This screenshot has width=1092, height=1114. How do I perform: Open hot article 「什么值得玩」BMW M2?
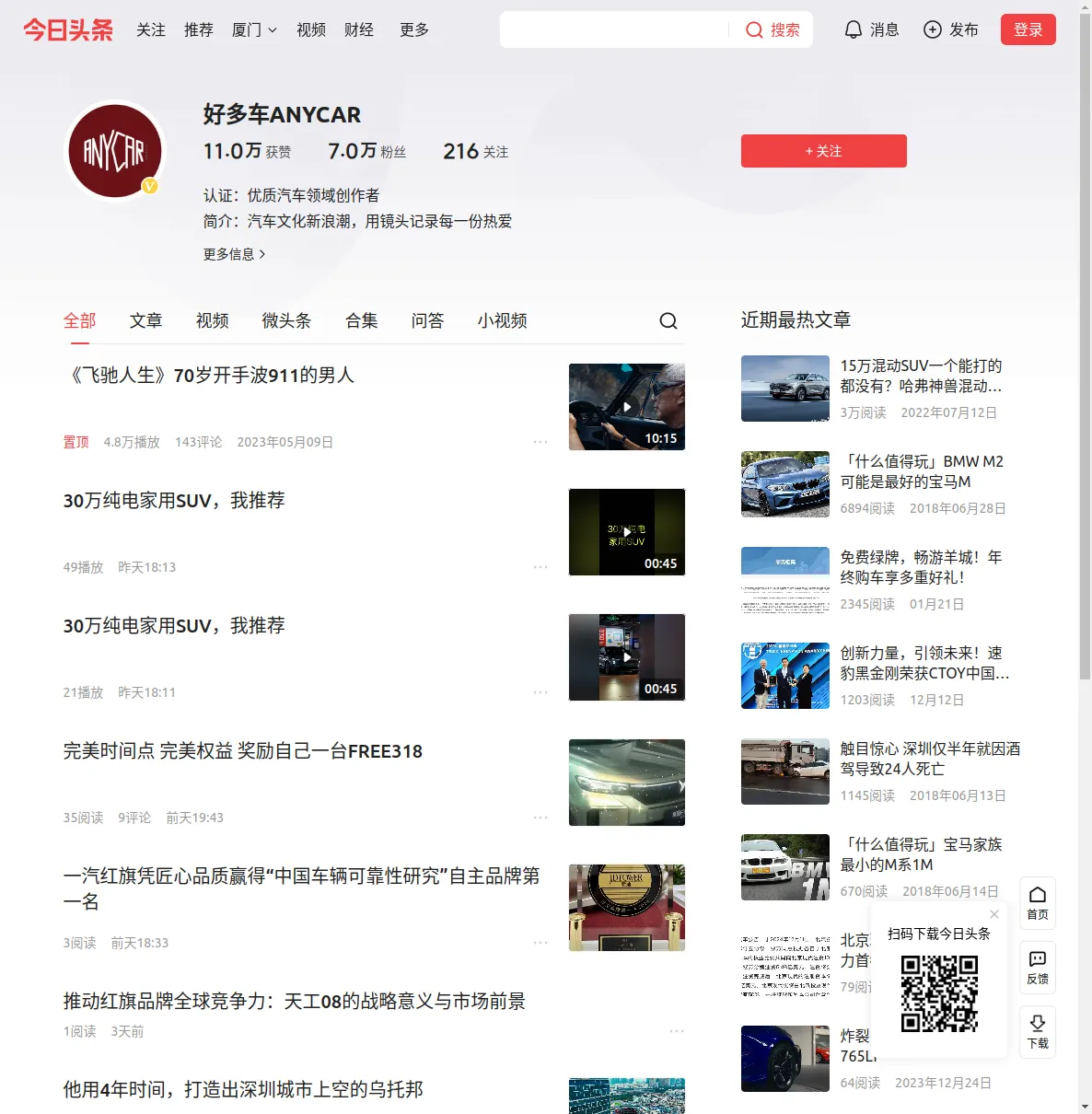pyautogui.click(x=922, y=471)
